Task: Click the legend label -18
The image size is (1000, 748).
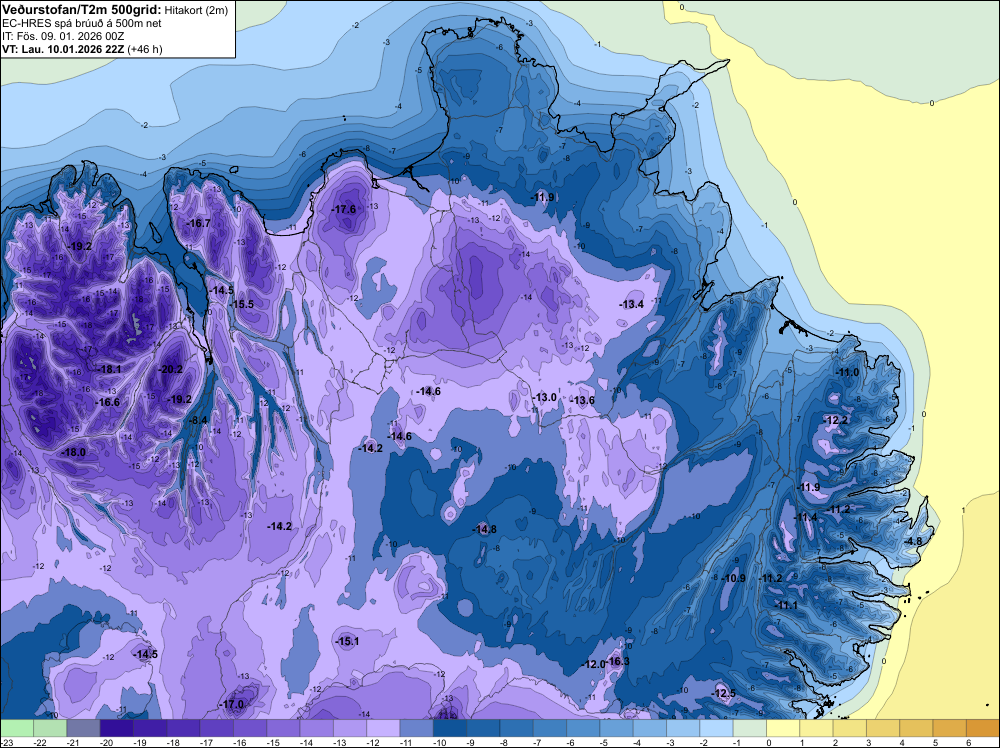Action: 173,742
